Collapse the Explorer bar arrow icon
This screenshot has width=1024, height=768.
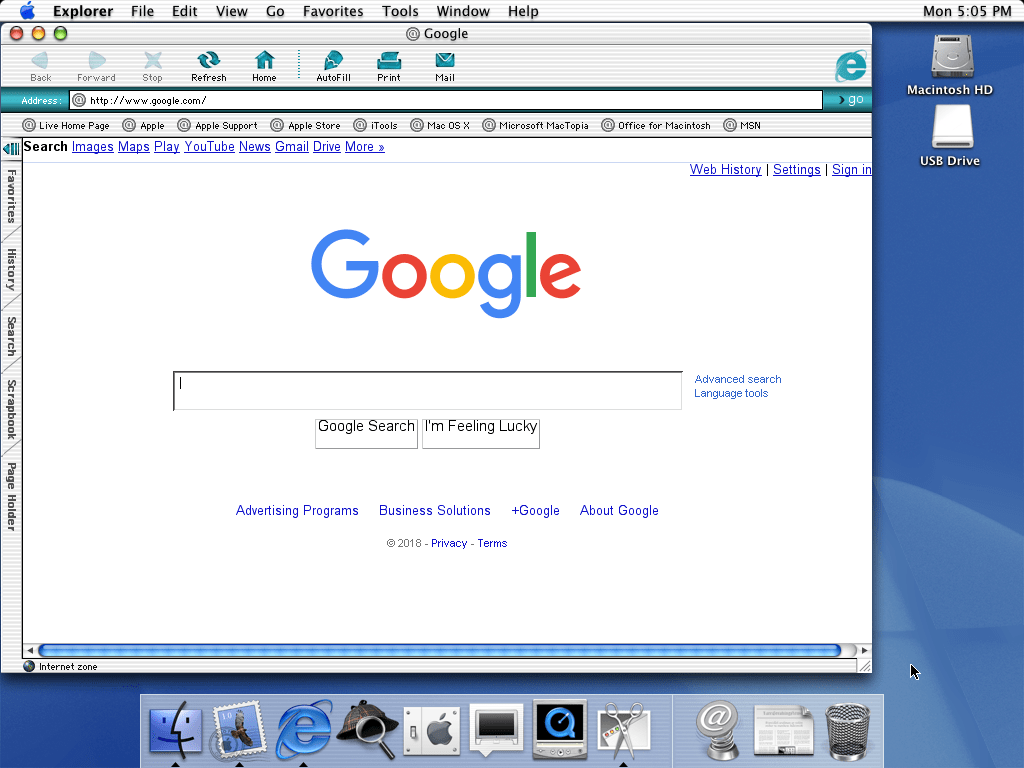11,149
